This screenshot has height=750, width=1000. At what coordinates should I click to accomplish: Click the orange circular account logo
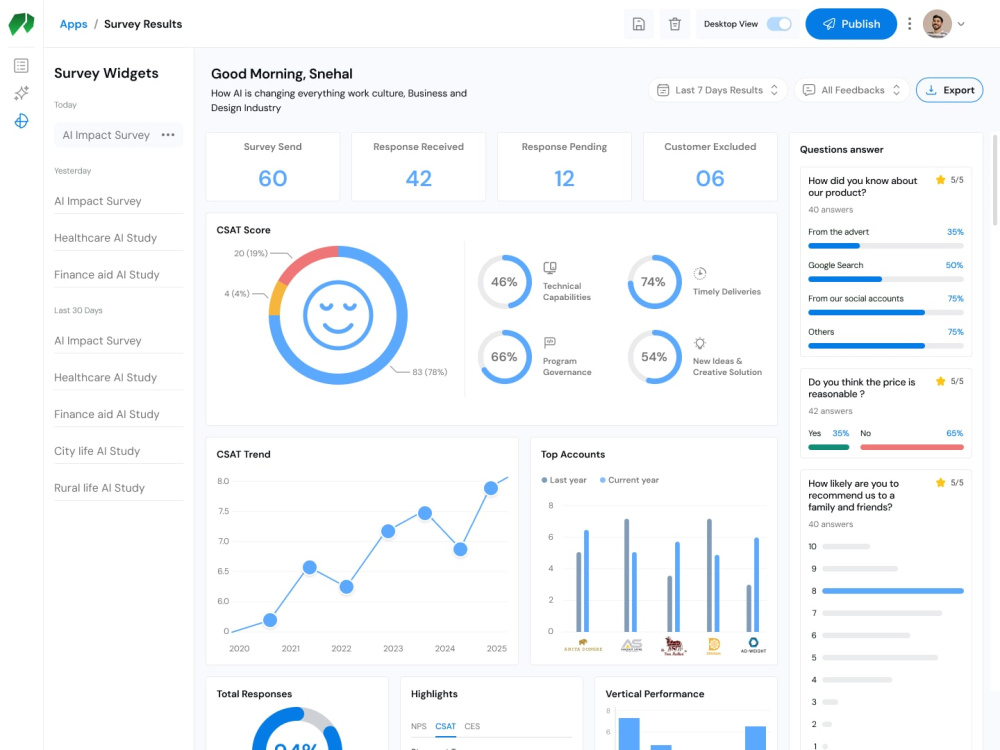point(714,646)
